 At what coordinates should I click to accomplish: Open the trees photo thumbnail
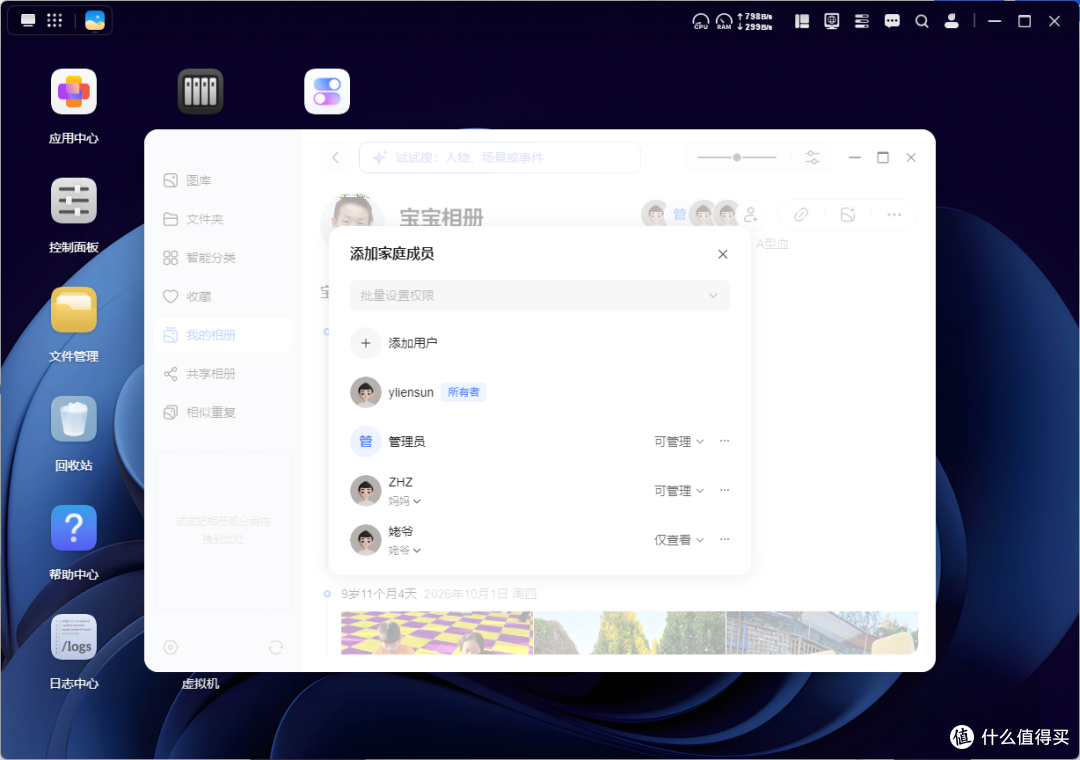click(x=630, y=633)
